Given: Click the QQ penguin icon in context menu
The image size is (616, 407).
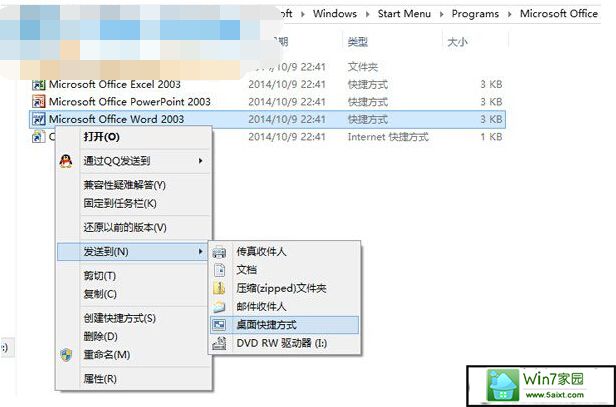Looking at the screenshot, I should (66, 161).
